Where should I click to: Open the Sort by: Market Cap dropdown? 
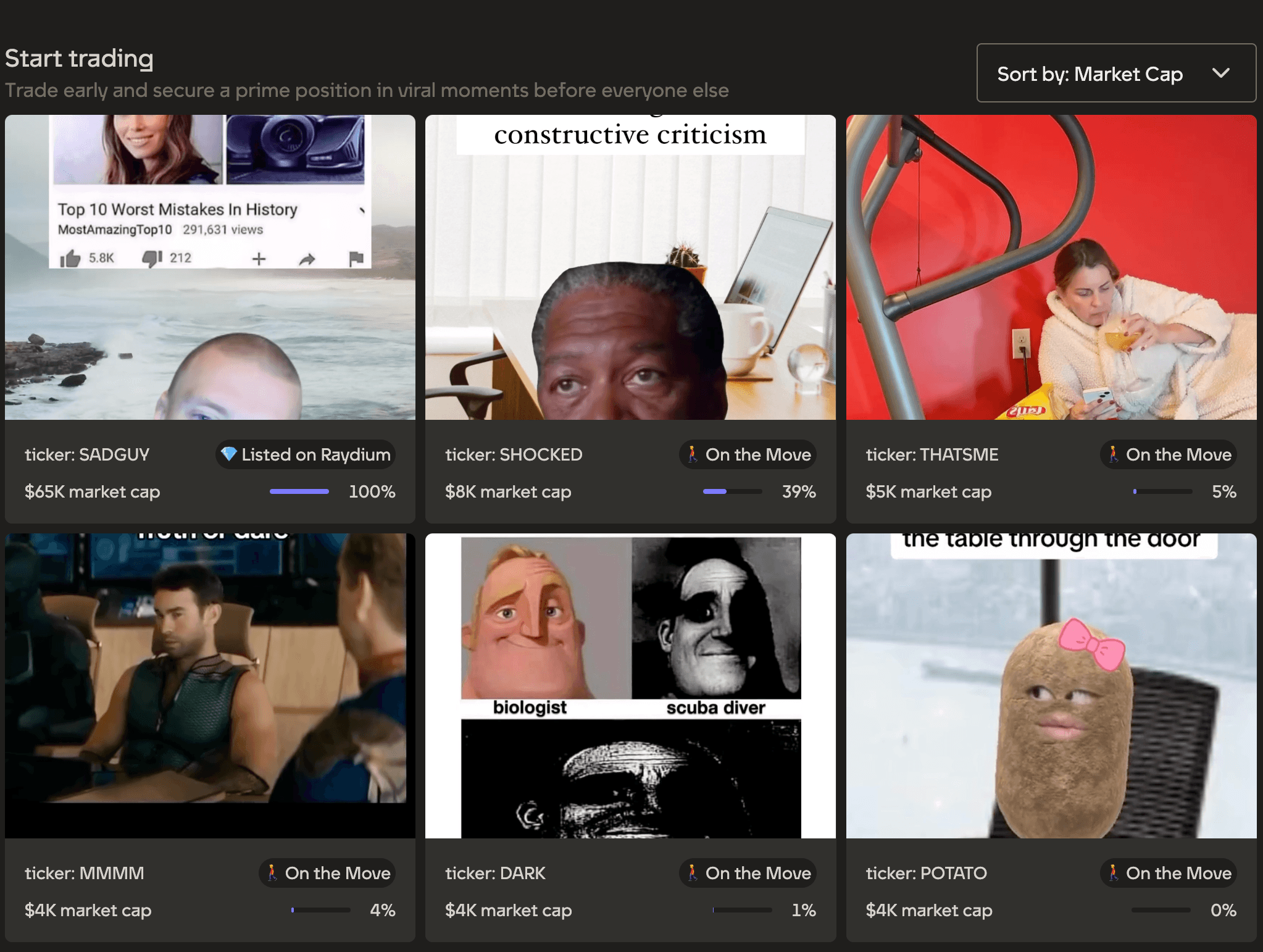[x=1116, y=73]
